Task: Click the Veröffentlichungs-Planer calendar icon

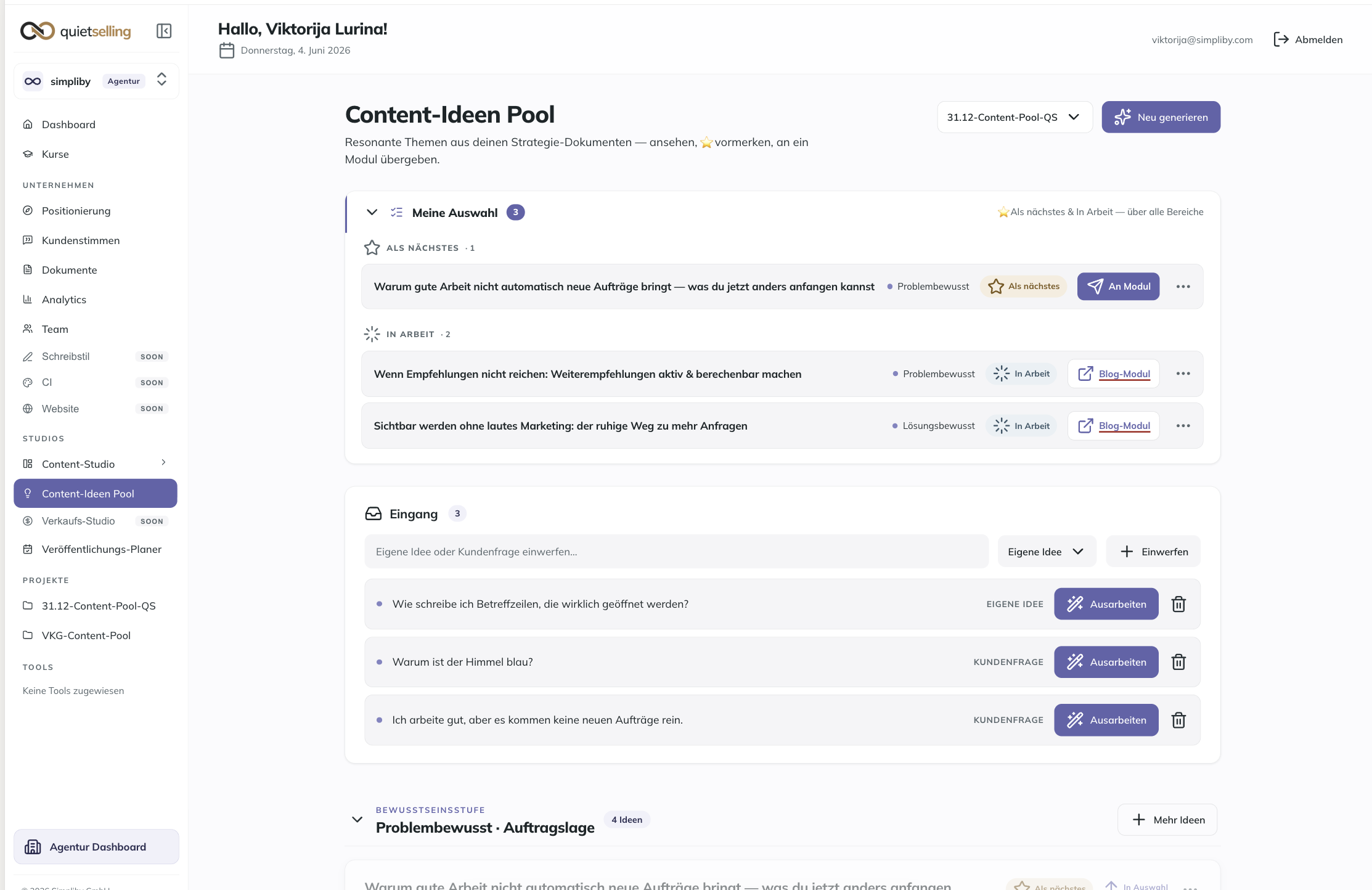Action: (28, 549)
